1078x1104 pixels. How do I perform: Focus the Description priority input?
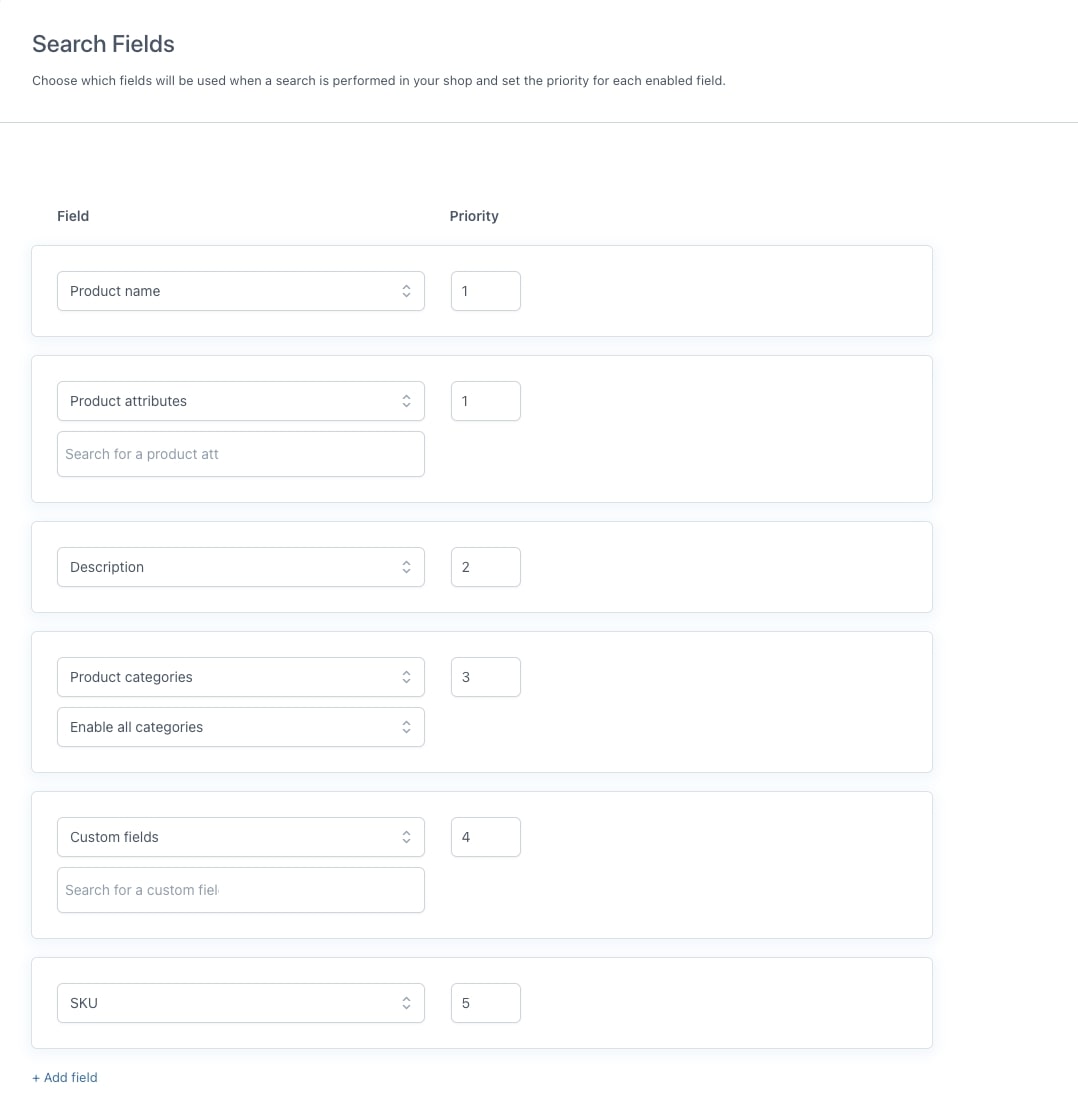[485, 567]
